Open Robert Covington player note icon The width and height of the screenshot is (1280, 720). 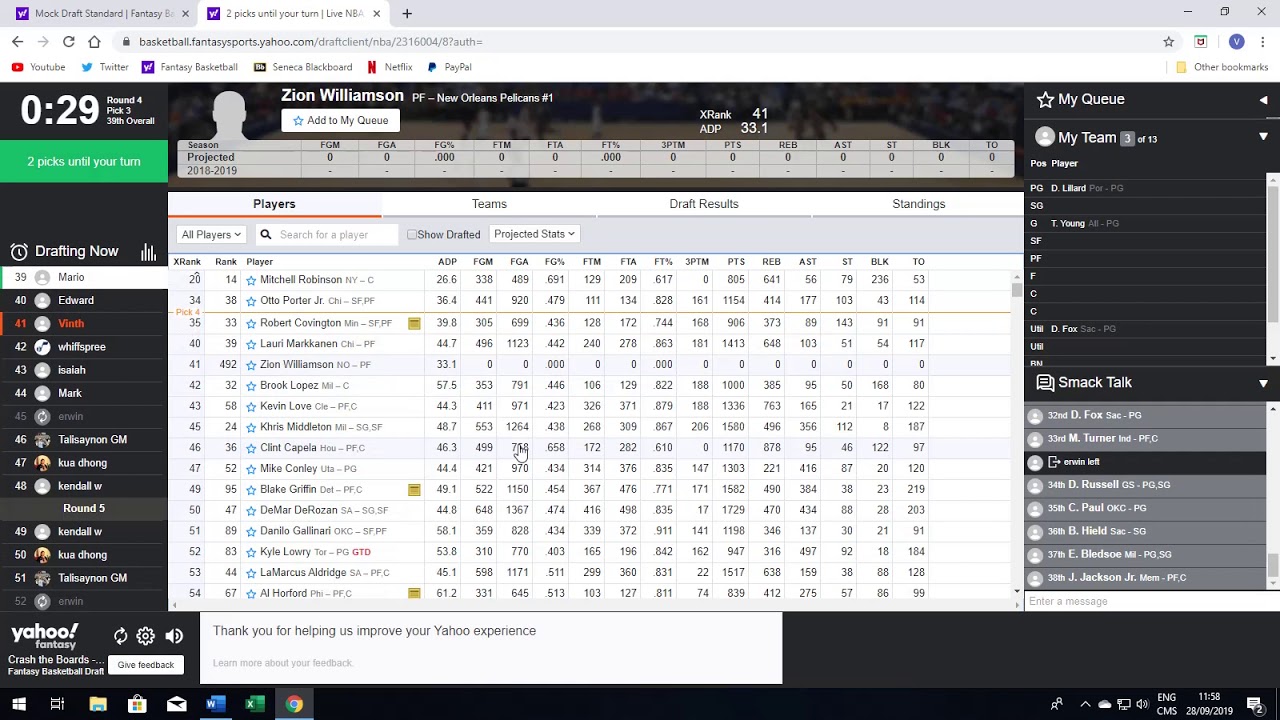(x=414, y=323)
